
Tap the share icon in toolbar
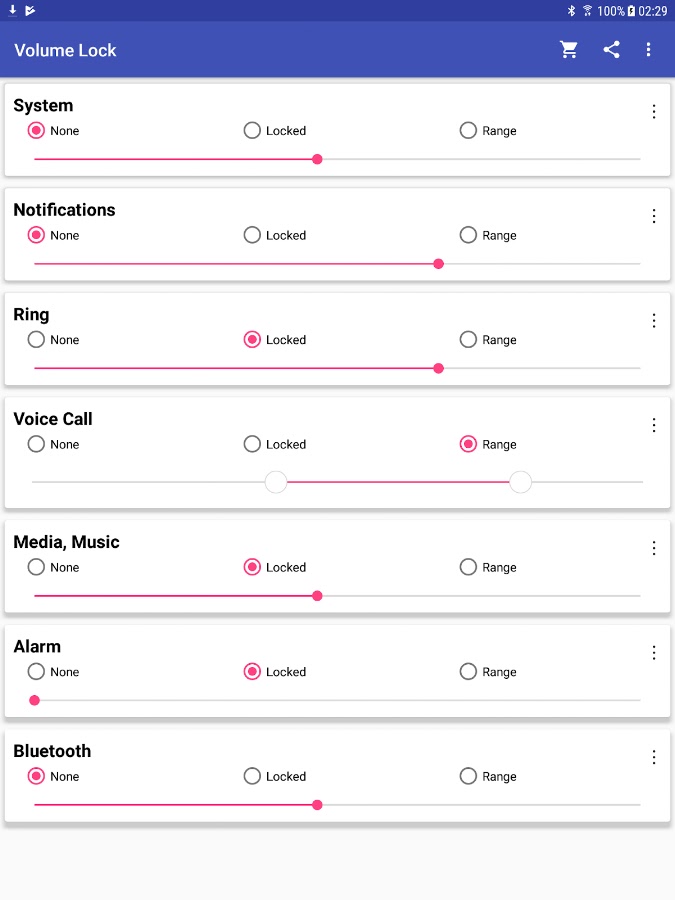point(611,50)
